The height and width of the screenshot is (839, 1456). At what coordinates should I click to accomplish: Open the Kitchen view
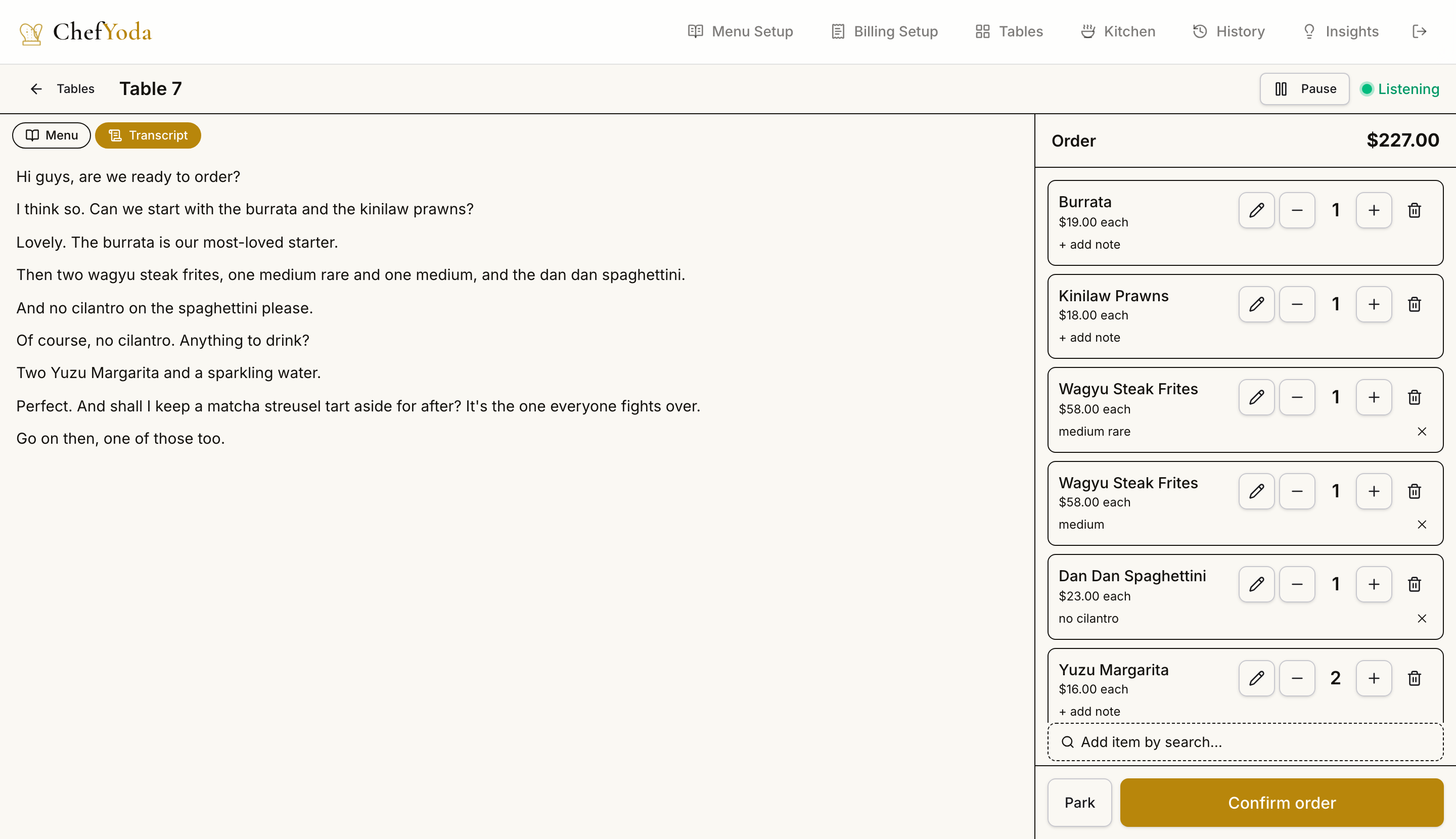tap(1118, 31)
